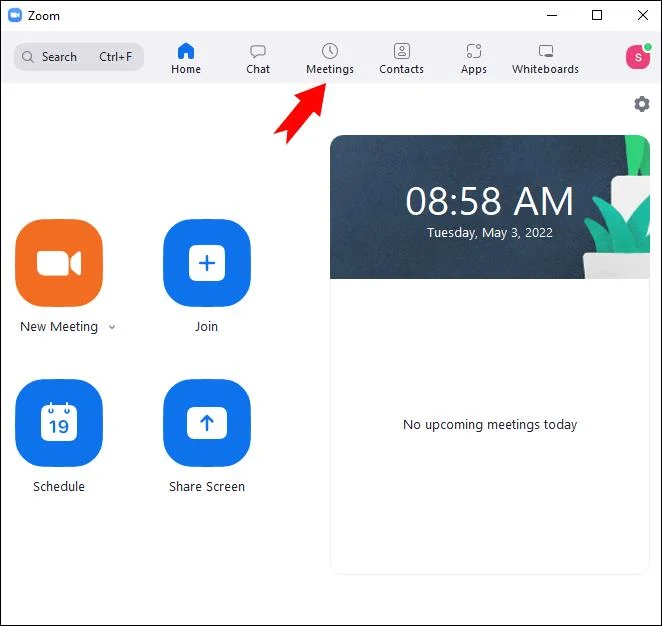
Task: Select the Home tab
Action: point(186,59)
